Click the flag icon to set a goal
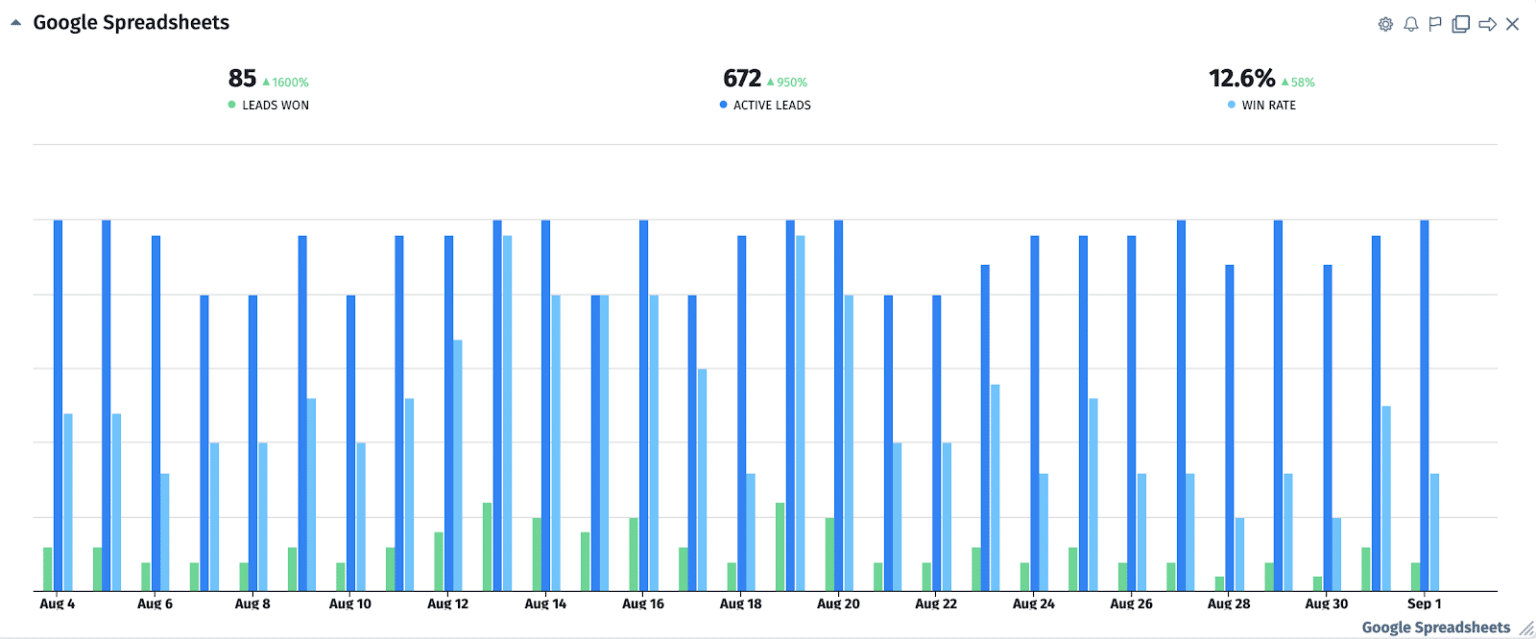This screenshot has height=639, width=1536. click(1436, 23)
